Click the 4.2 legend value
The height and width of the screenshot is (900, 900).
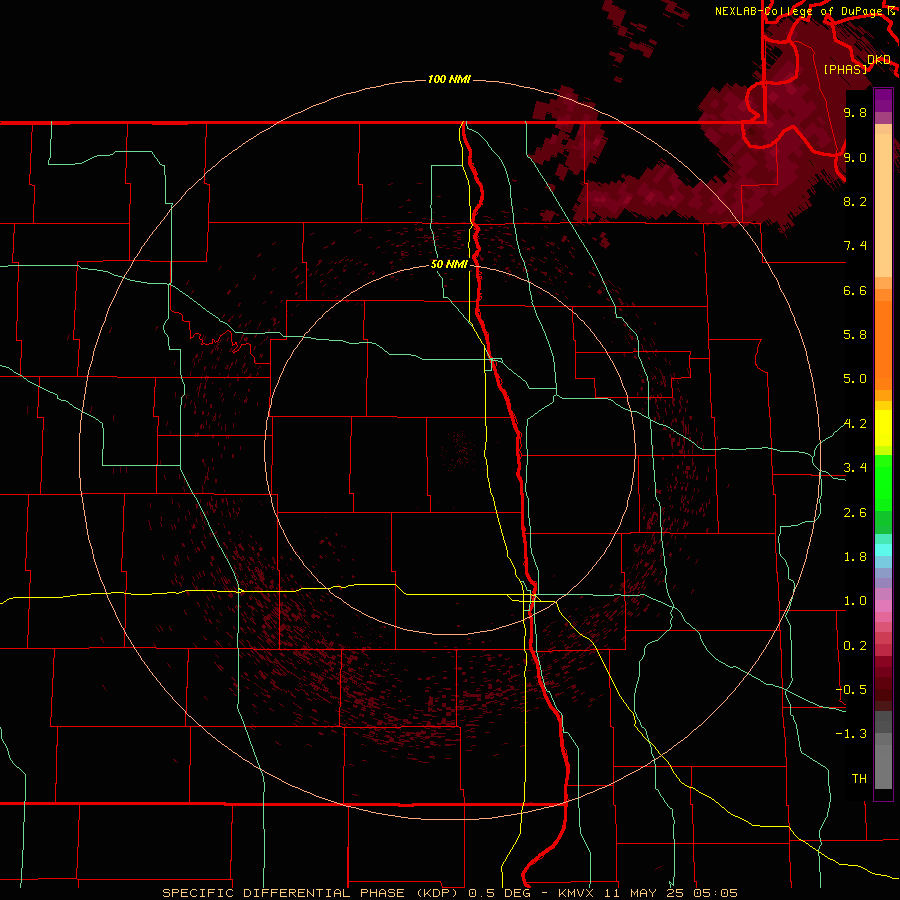pos(855,424)
